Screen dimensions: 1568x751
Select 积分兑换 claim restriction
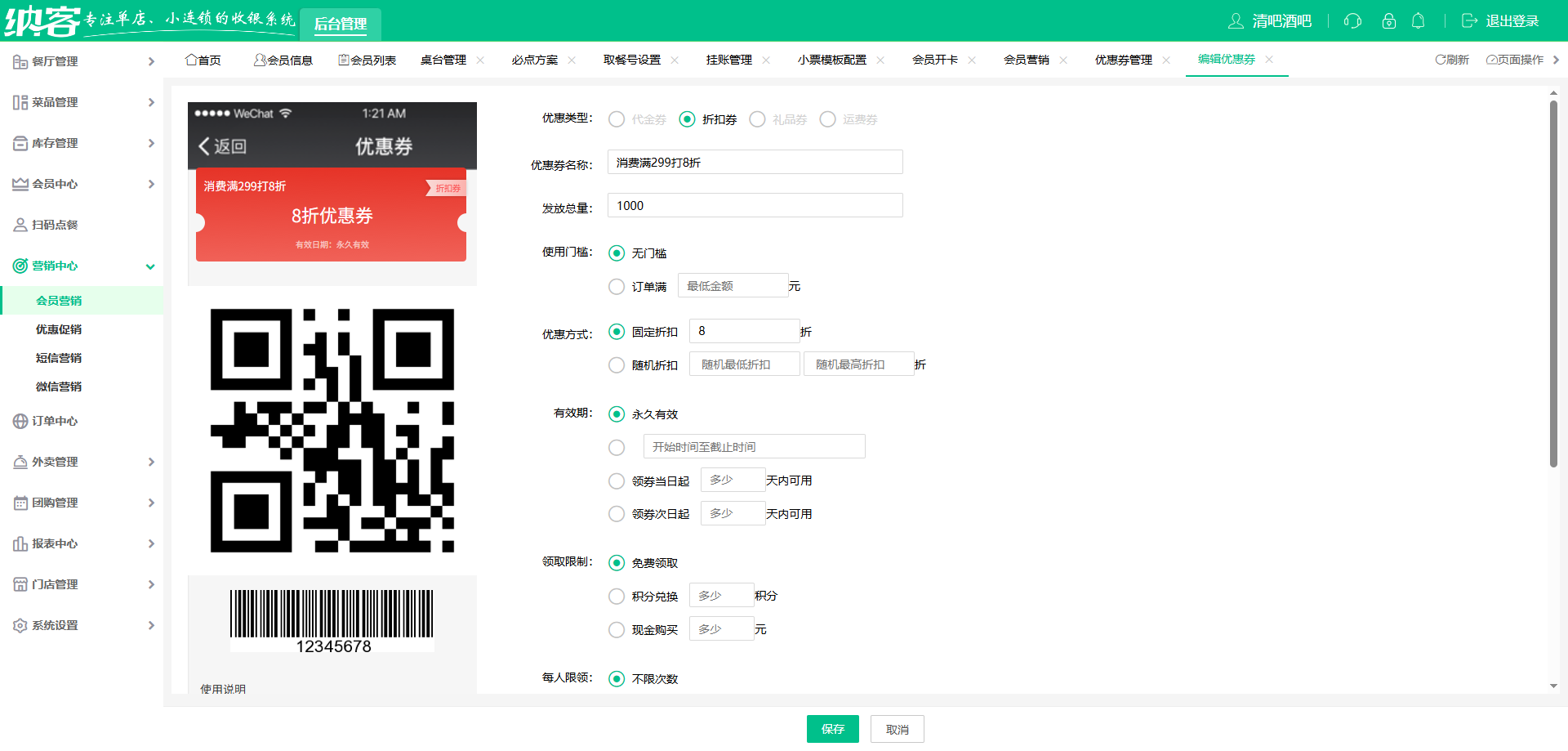[617, 597]
